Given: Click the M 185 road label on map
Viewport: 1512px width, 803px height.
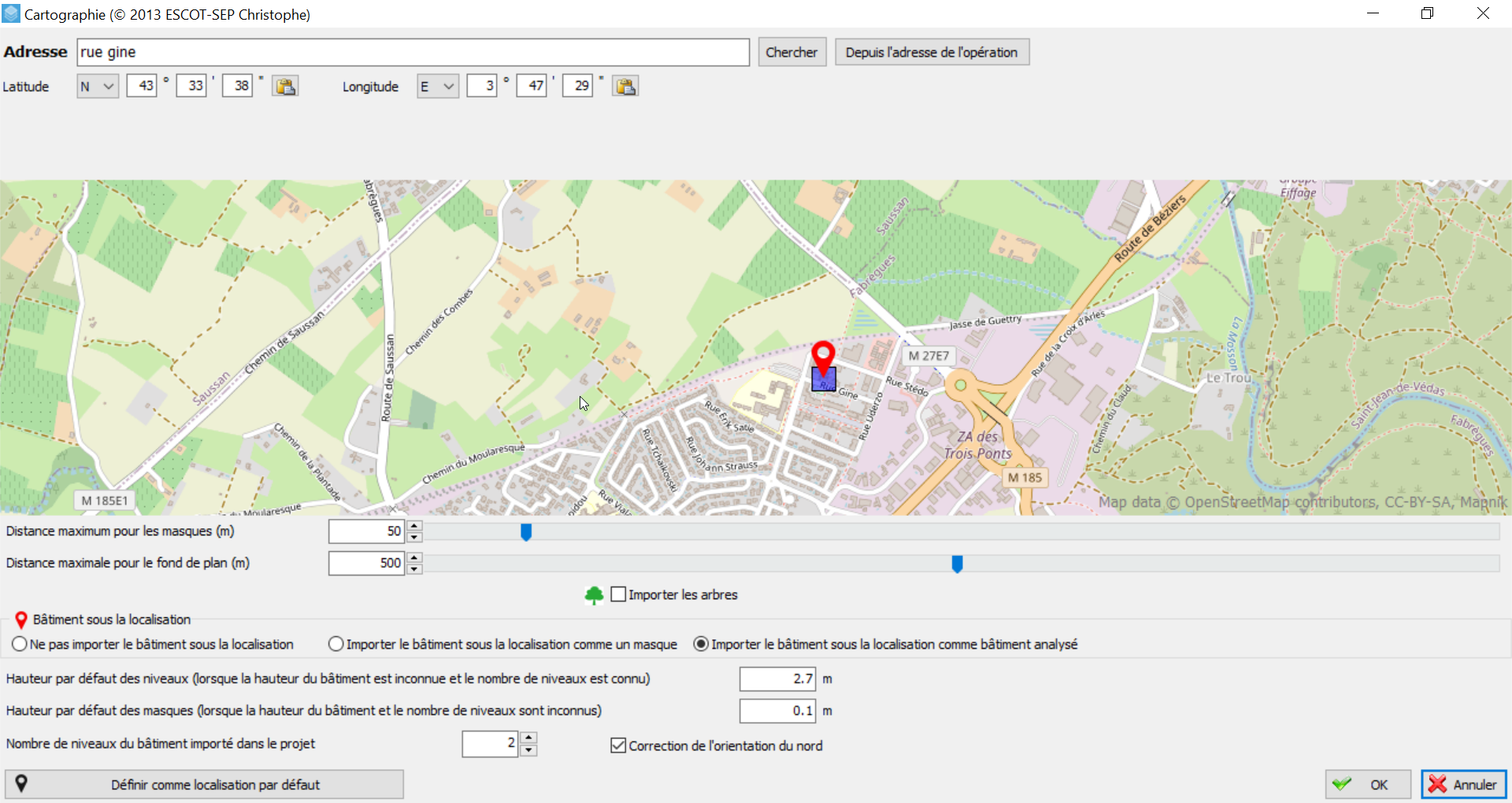Looking at the screenshot, I should pos(1025,478).
